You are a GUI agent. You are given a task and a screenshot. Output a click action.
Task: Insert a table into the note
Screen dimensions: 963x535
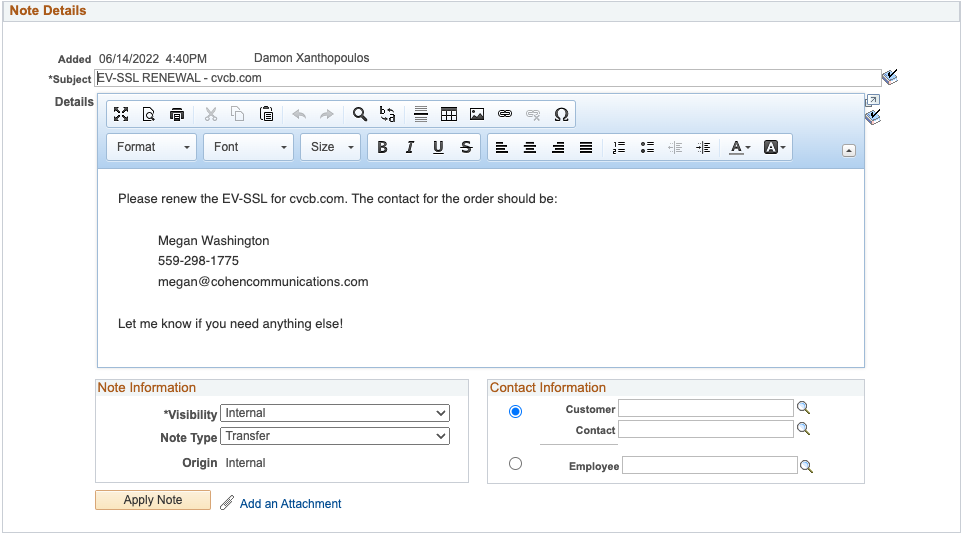(x=449, y=114)
